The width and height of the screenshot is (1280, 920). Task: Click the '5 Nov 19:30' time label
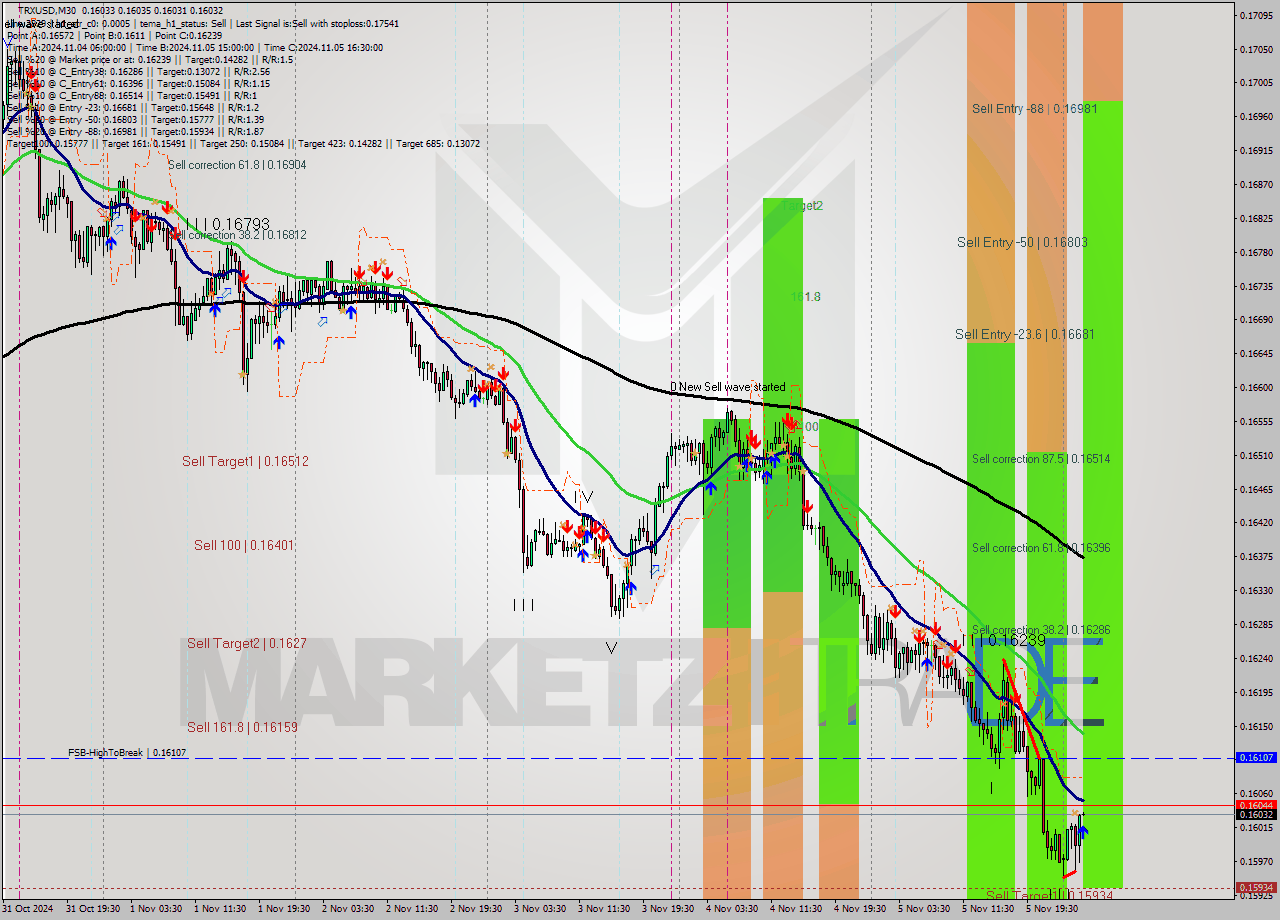(x=1051, y=909)
